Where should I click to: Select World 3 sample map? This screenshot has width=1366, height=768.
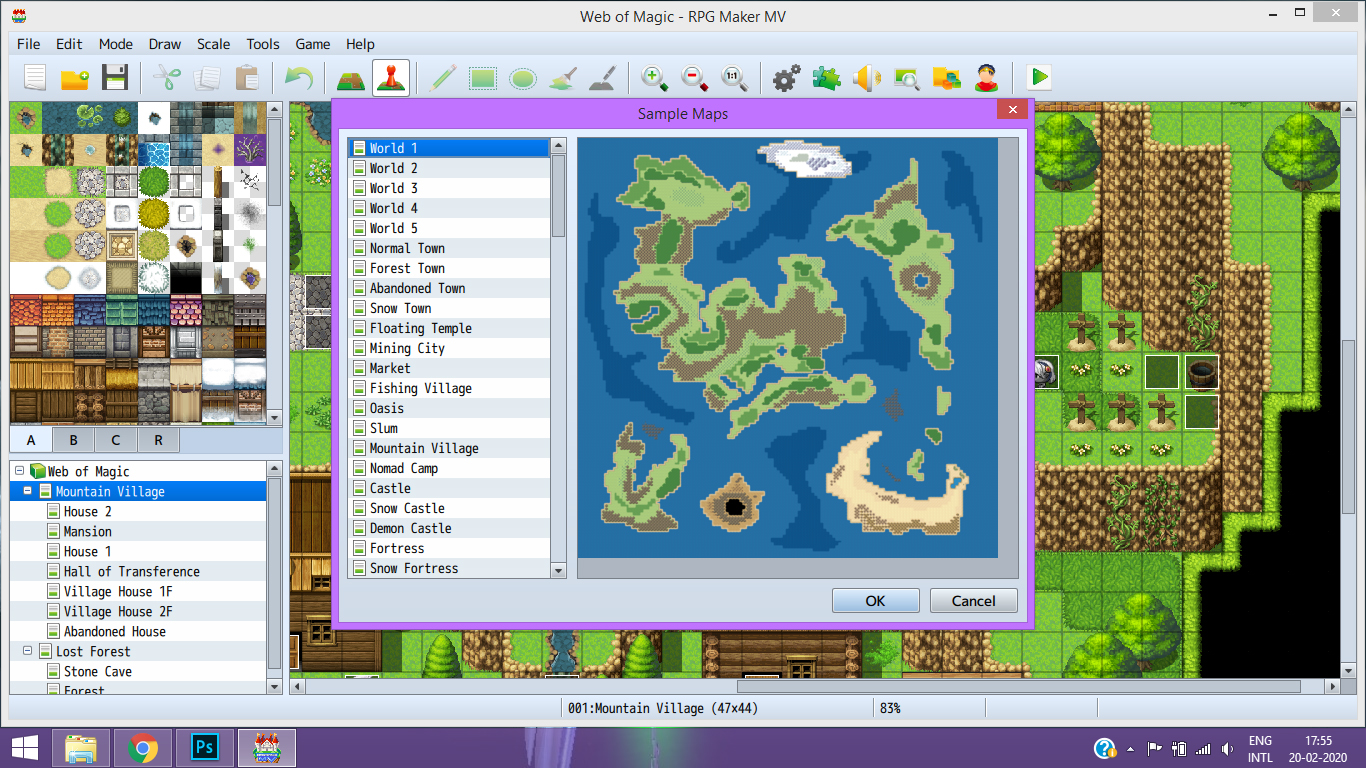(450, 188)
